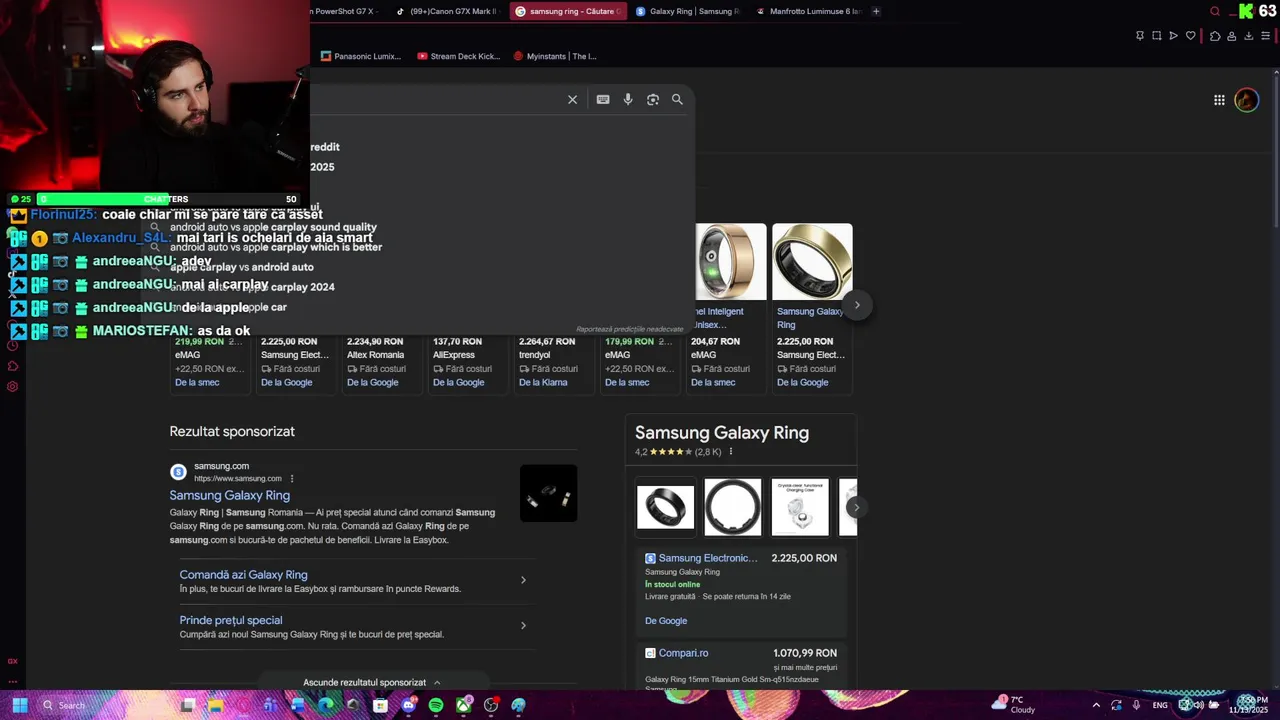The width and height of the screenshot is (1280, 720).
Task: Open the ENG language switcher in tray
Action: pos(1160,705)
